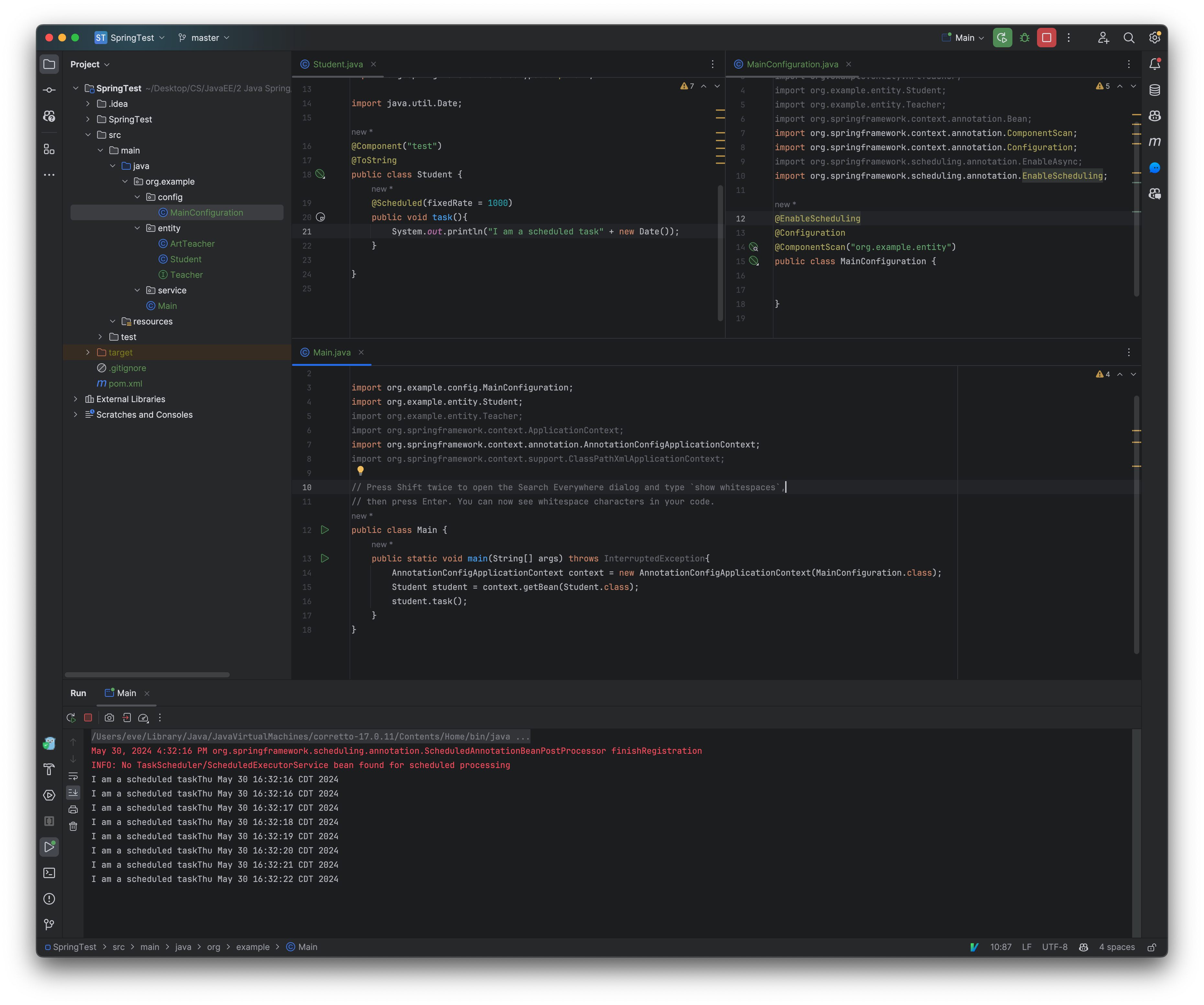The width and height of the screenshot is (1204, 1005).
Task: Open the Maven tool window
Action: point(1155,142)
